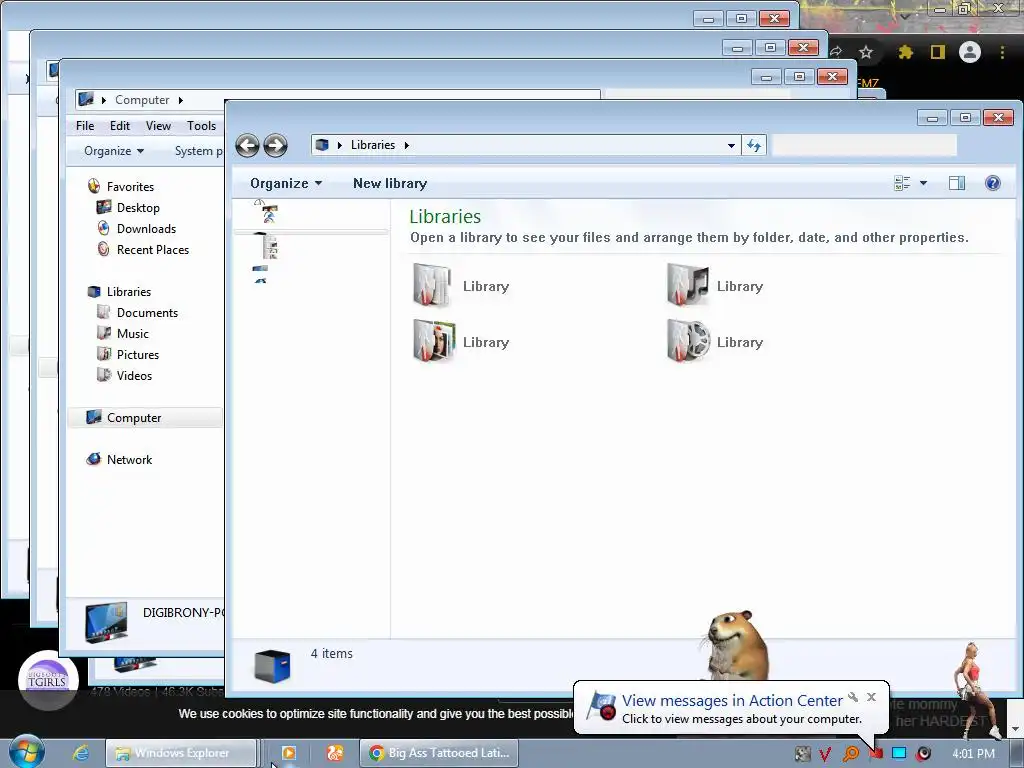Click the blue monitor tray icon
The width and height of the screenshot is (1024, 768).
(x=899, y=754)
